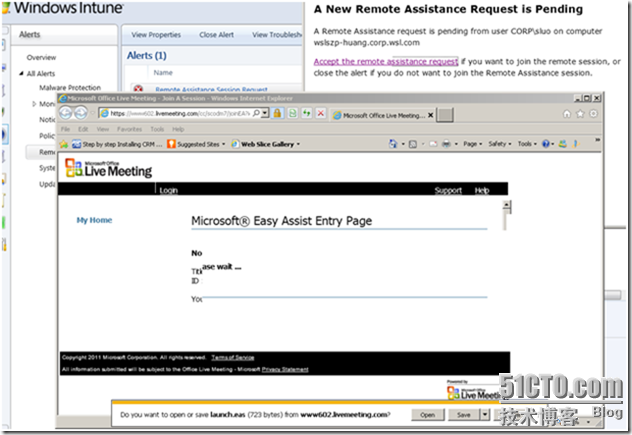Screen dimensions: 632x435
Task: Open the Safety dropdown menu
Action: click(500, 144)
